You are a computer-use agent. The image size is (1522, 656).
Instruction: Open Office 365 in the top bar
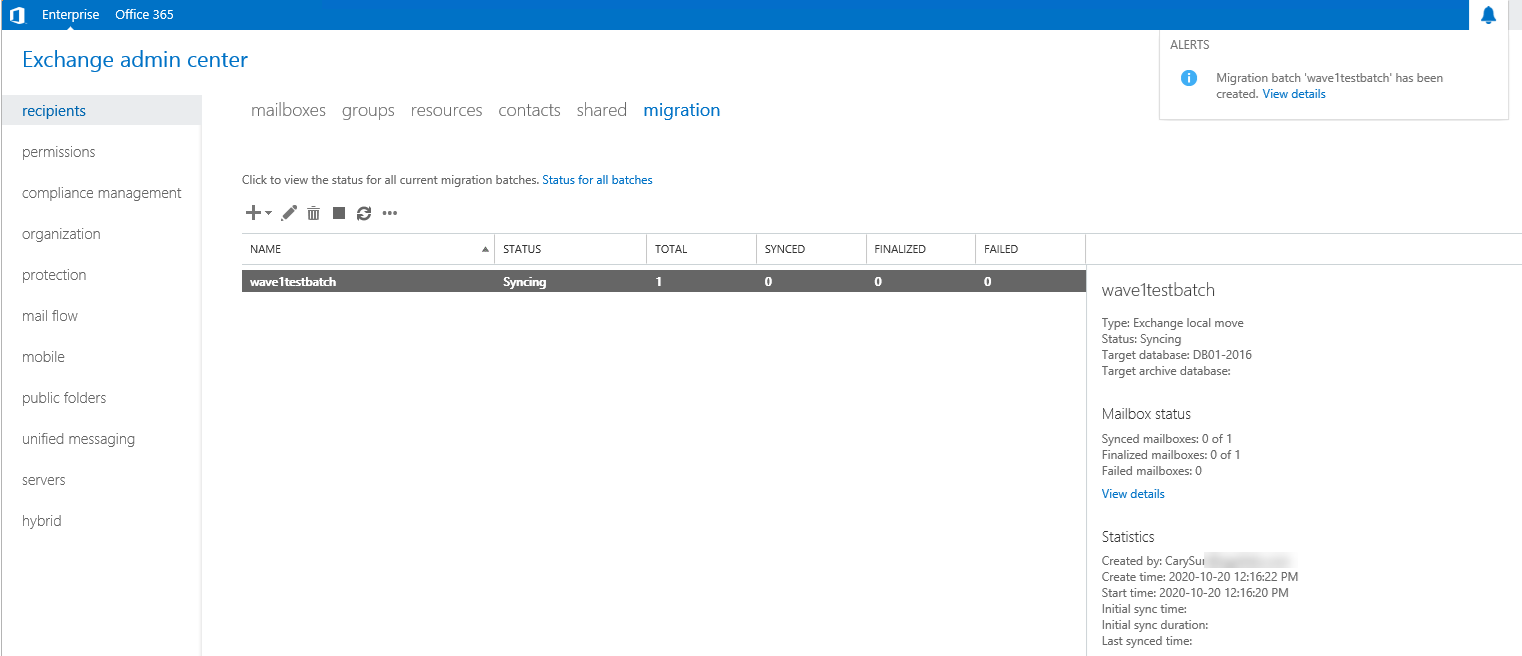point(143,15)
